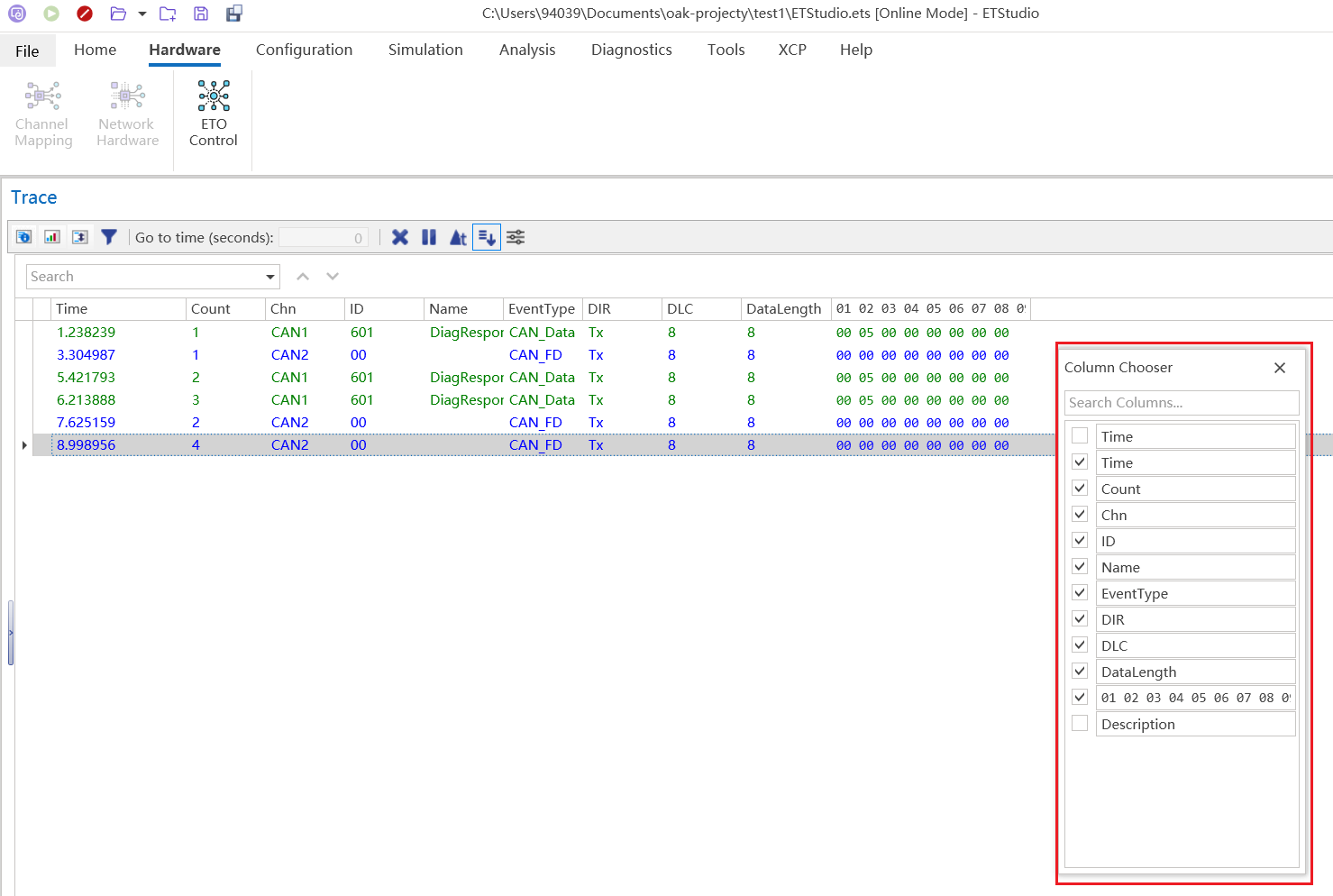Image resolution: width=1333 pixels, height=896 pixels.
Task: Enable the Description column checkbox
Action: (x=1080, y=724)
